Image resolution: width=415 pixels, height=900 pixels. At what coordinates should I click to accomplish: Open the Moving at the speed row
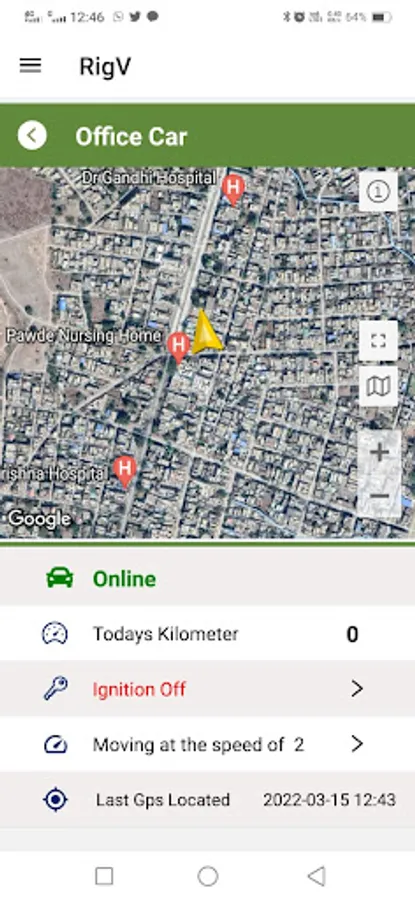tap(207, 744)
